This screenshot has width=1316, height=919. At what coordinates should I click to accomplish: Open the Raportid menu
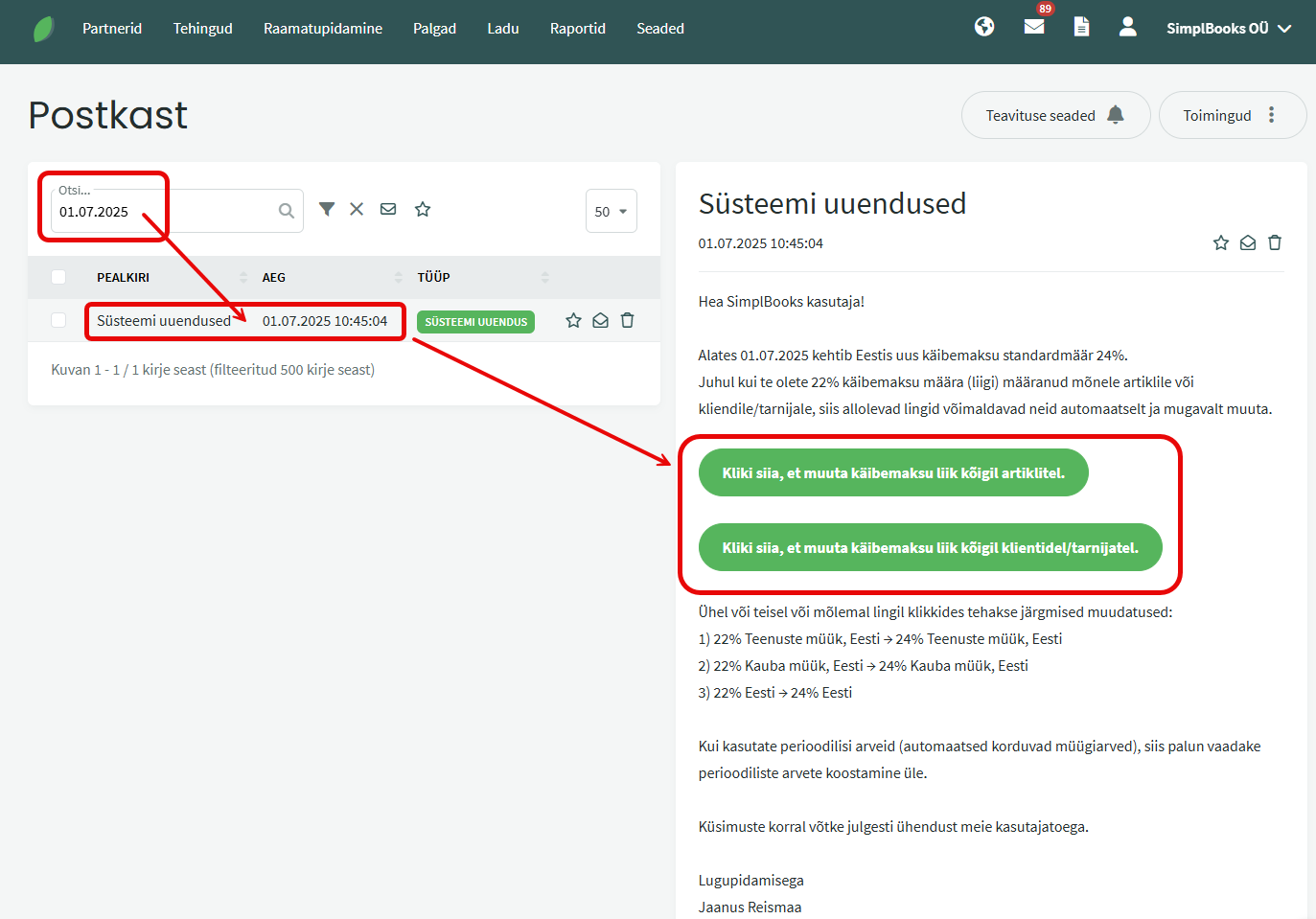(578, 29)
